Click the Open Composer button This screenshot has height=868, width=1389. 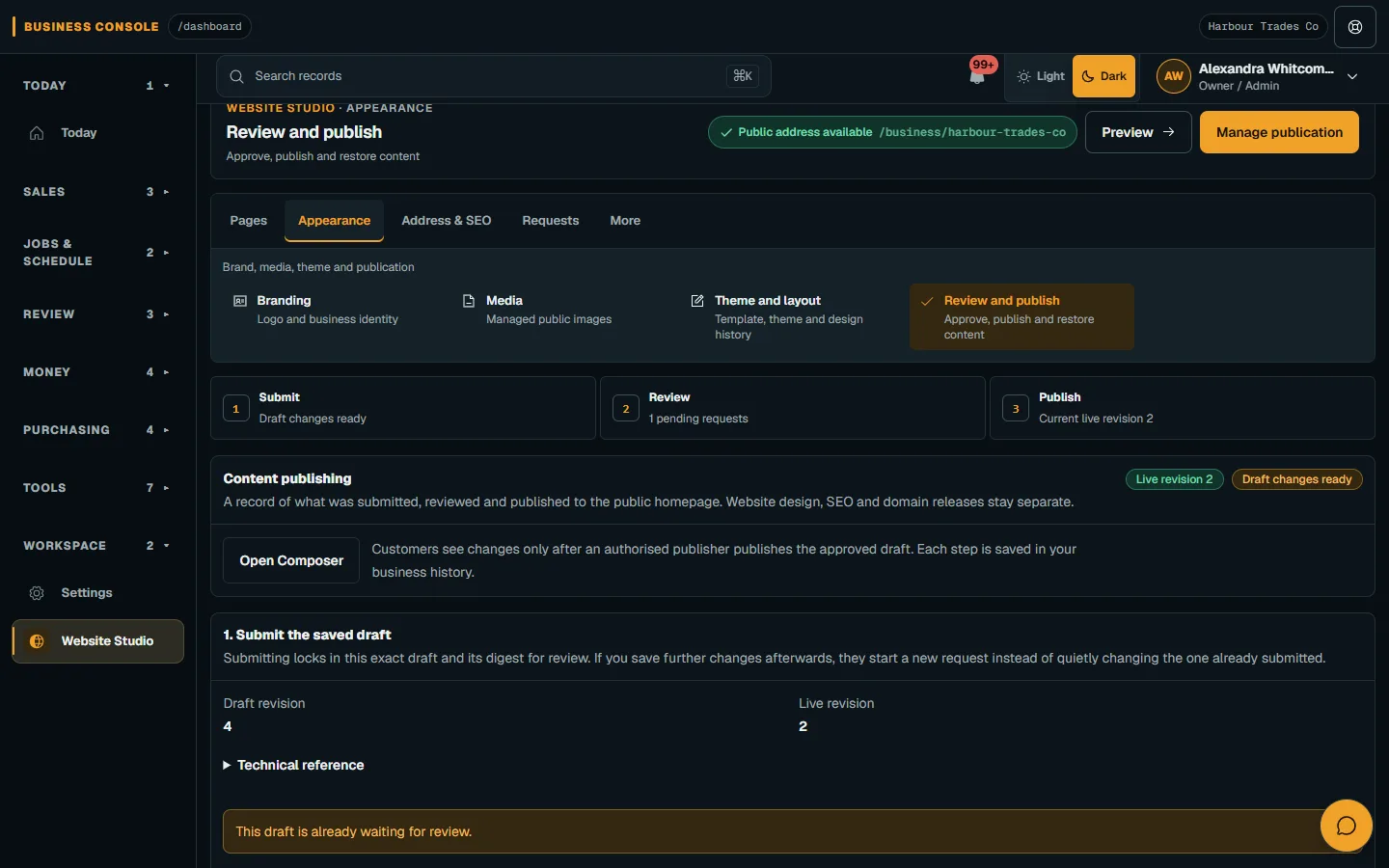(x=291, y=560)
